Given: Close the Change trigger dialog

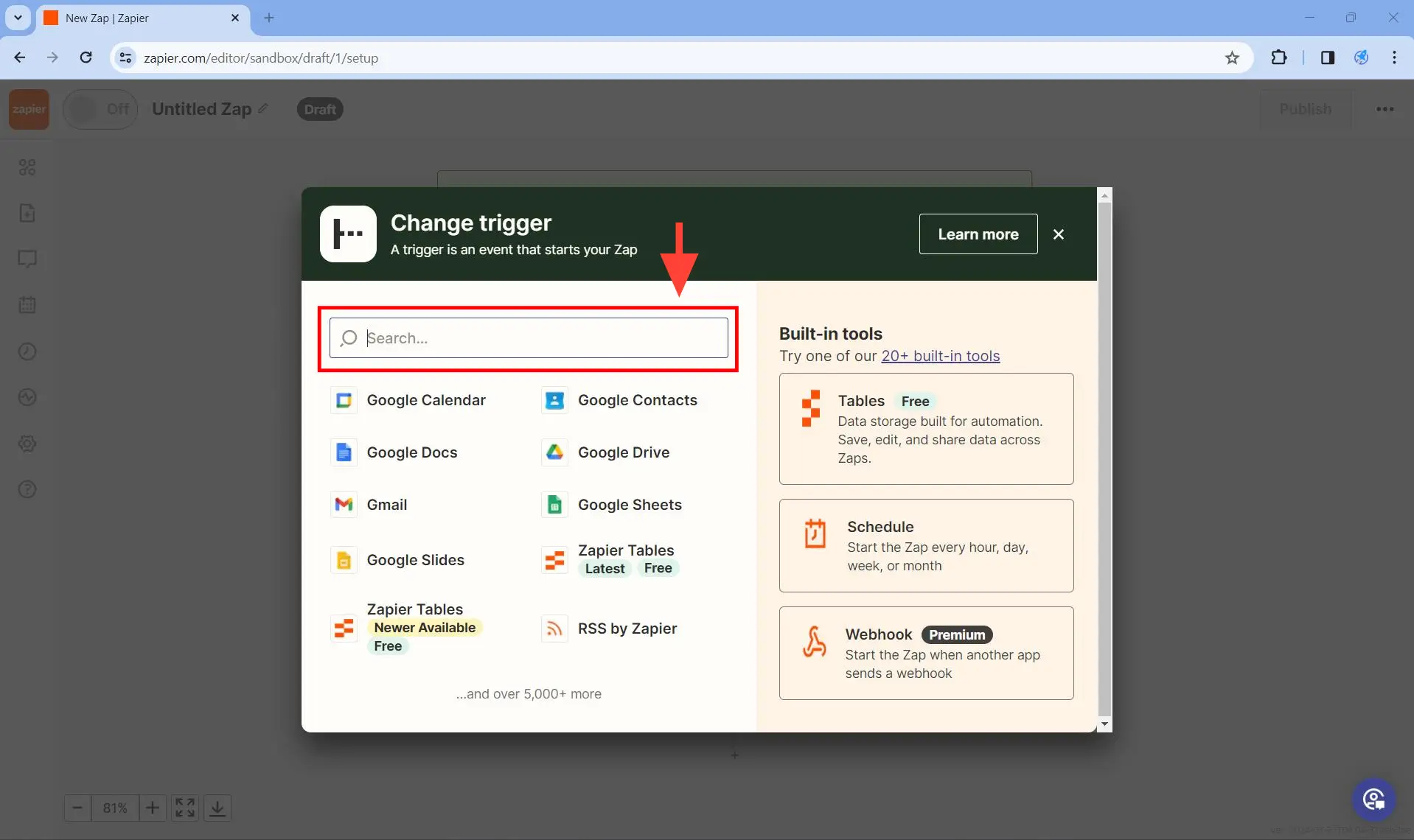Looking at the screenshot, I should click(x=1059, y=234).
